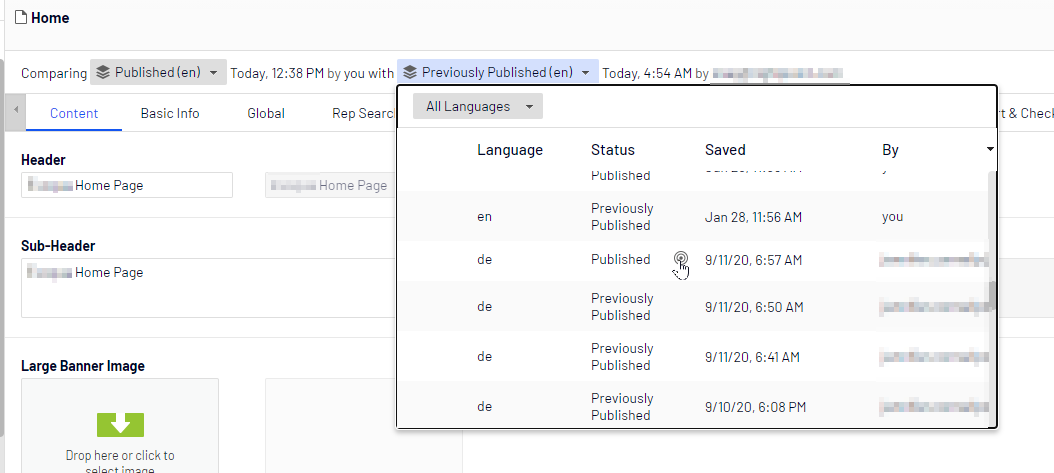Go to the Global tab
Viewport: 1054px width, 473px height.
click(266, 113)
